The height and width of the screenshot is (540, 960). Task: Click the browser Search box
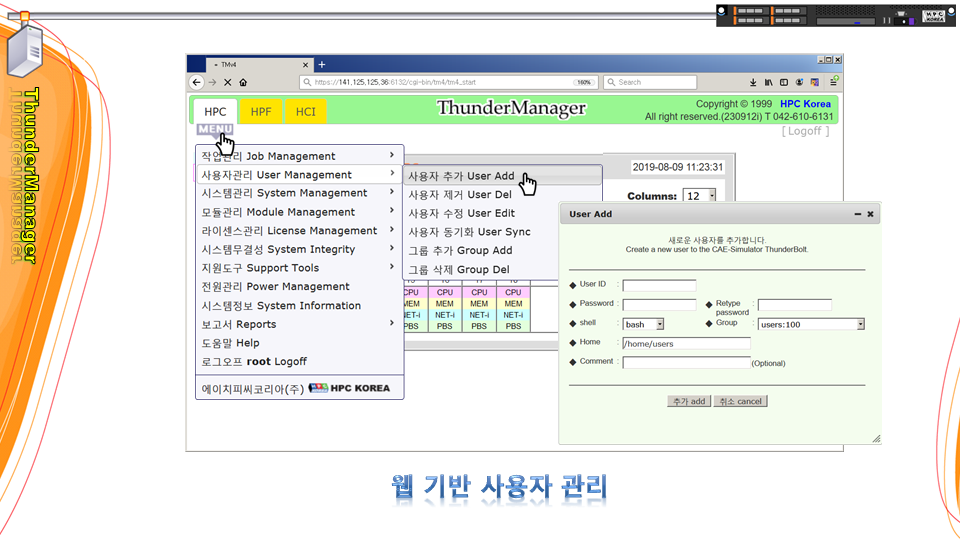click(x=650, y=82)
